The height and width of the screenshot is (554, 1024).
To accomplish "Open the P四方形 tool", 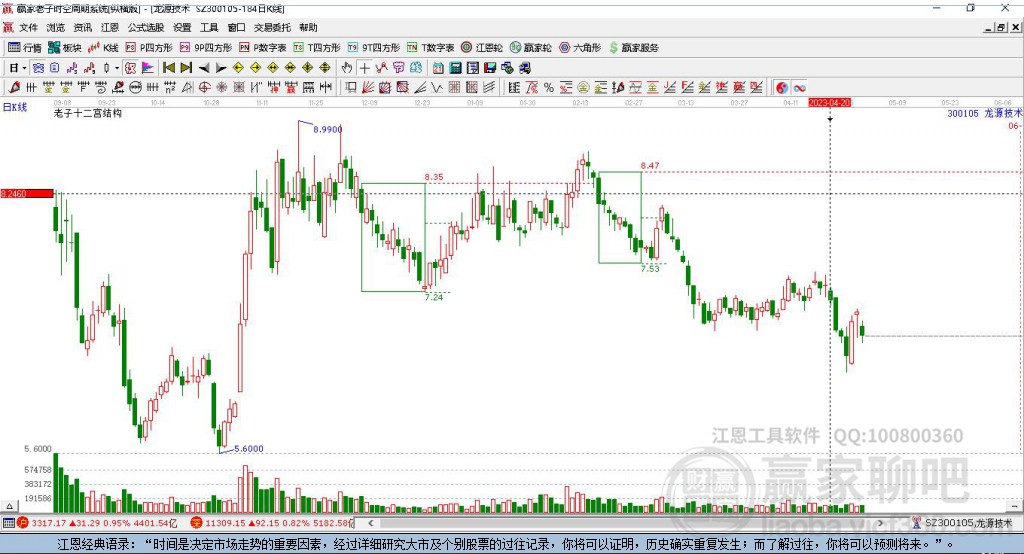I will coord(149,48).
